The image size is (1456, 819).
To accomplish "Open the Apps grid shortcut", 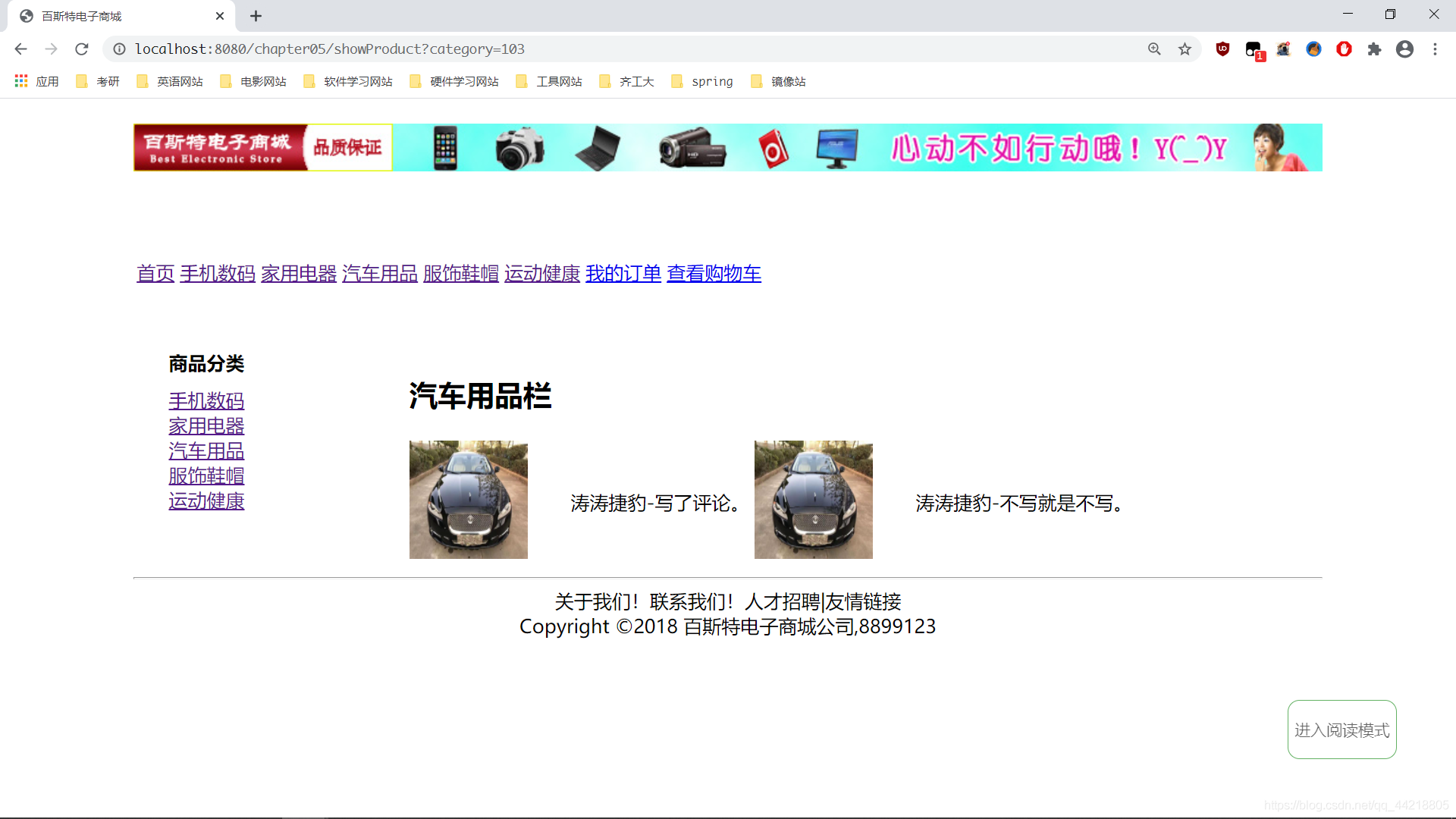I will pyautogui.click(x=37, y=81).
